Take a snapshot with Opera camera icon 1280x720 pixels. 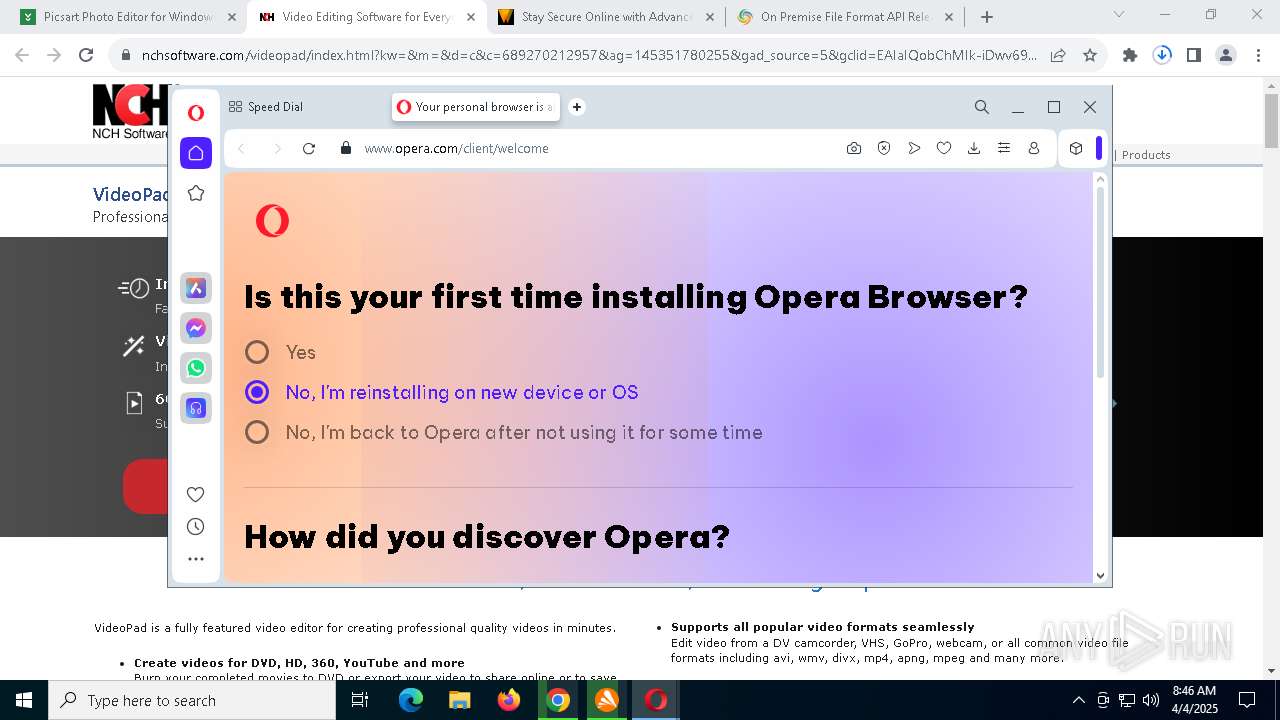click(854, 148)
